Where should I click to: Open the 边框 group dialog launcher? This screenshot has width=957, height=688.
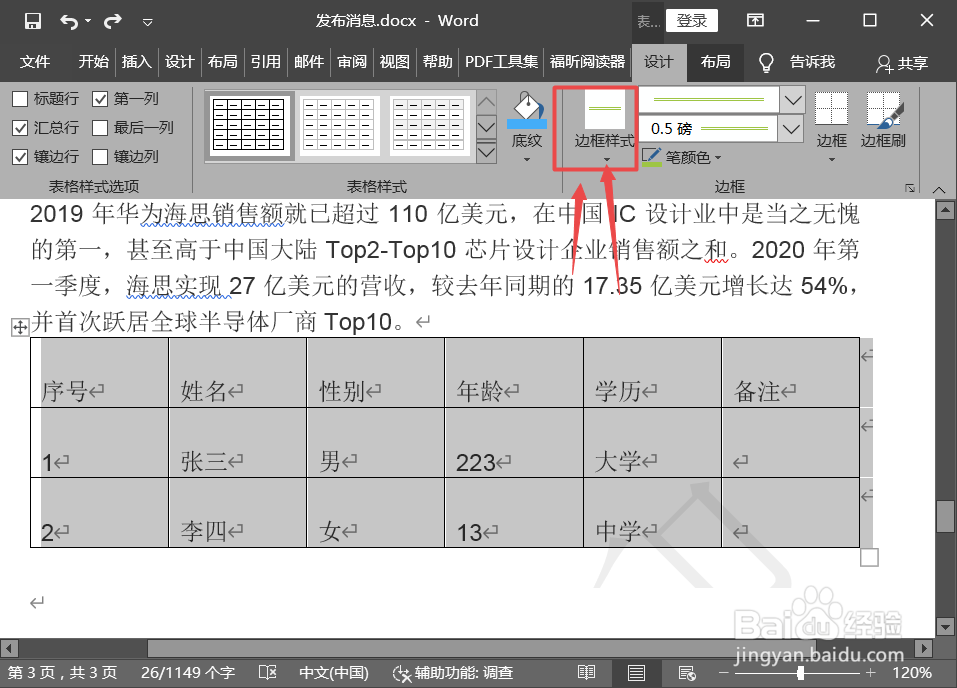909,188
